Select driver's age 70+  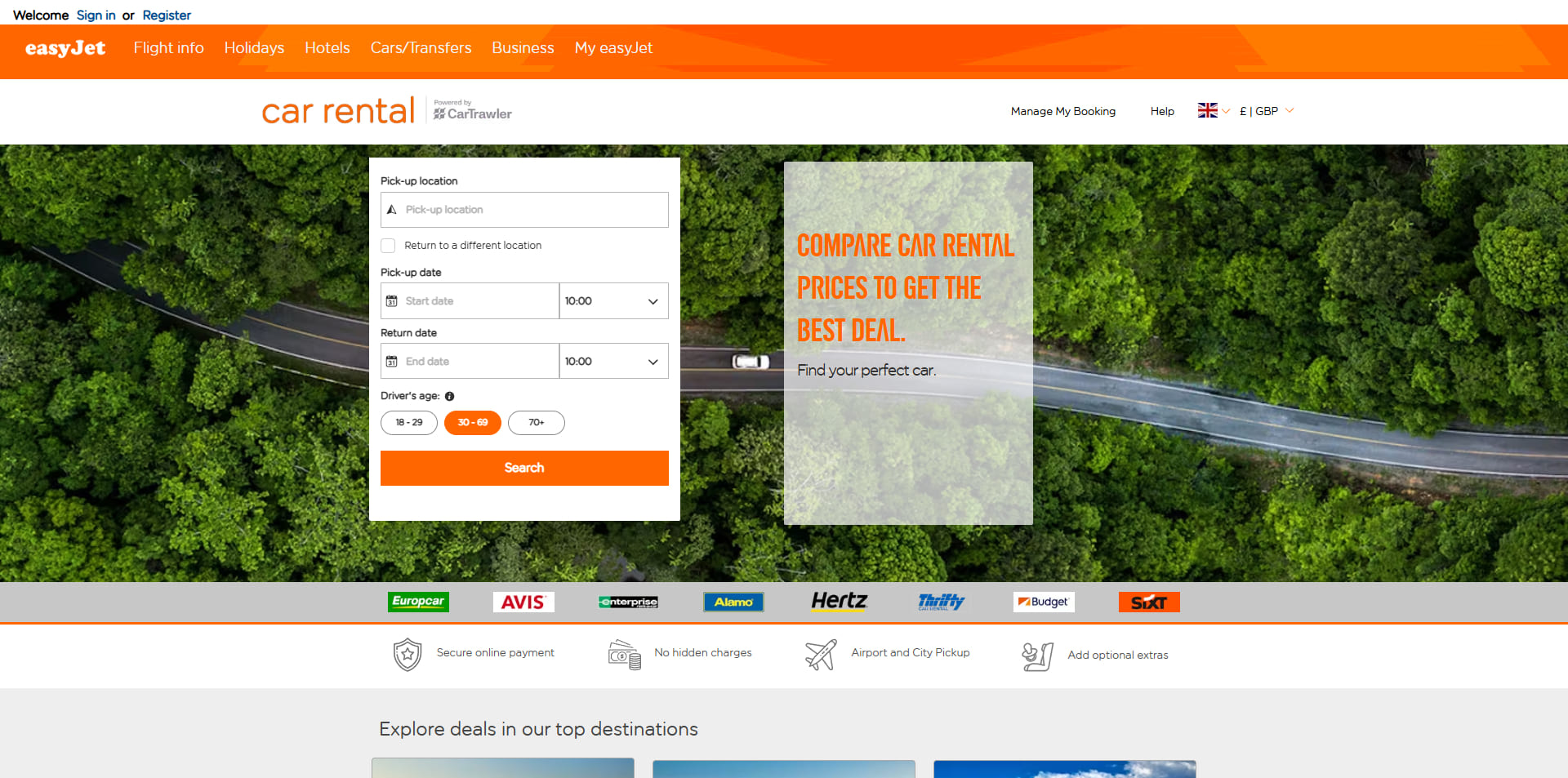(537, 423)
